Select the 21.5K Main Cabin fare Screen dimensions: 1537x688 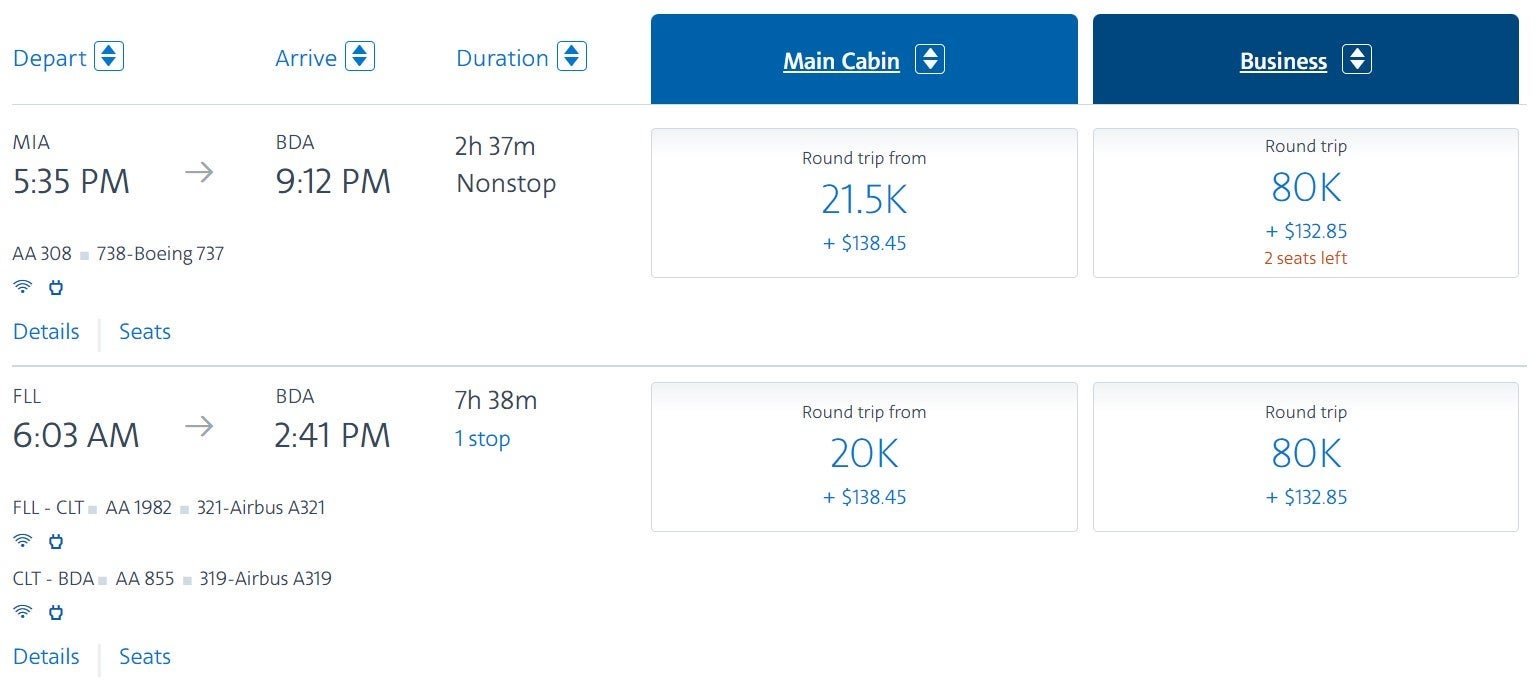[864, 203]
